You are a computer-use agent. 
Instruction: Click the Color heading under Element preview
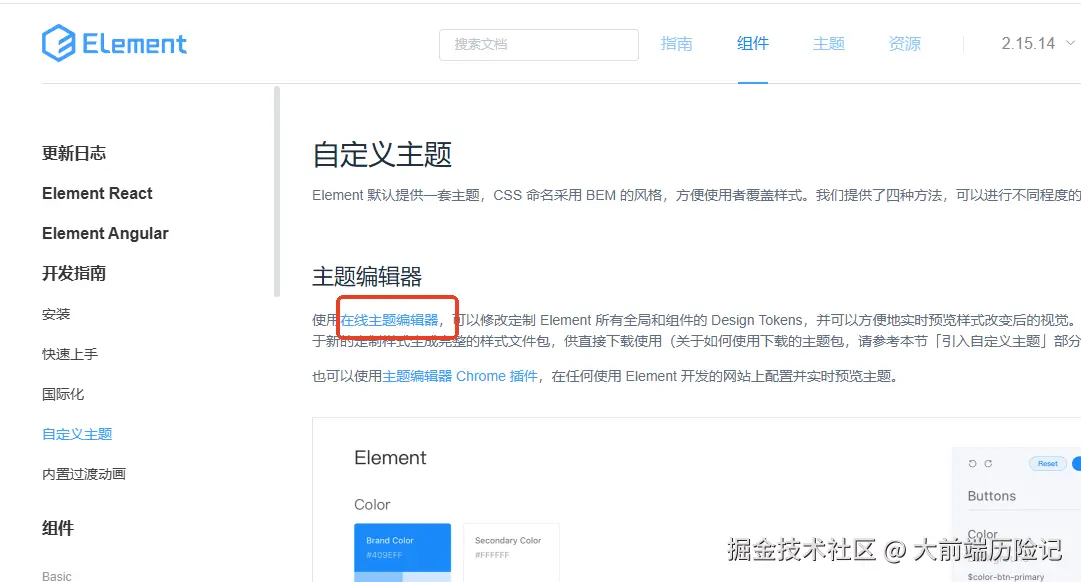pos(372,505)
